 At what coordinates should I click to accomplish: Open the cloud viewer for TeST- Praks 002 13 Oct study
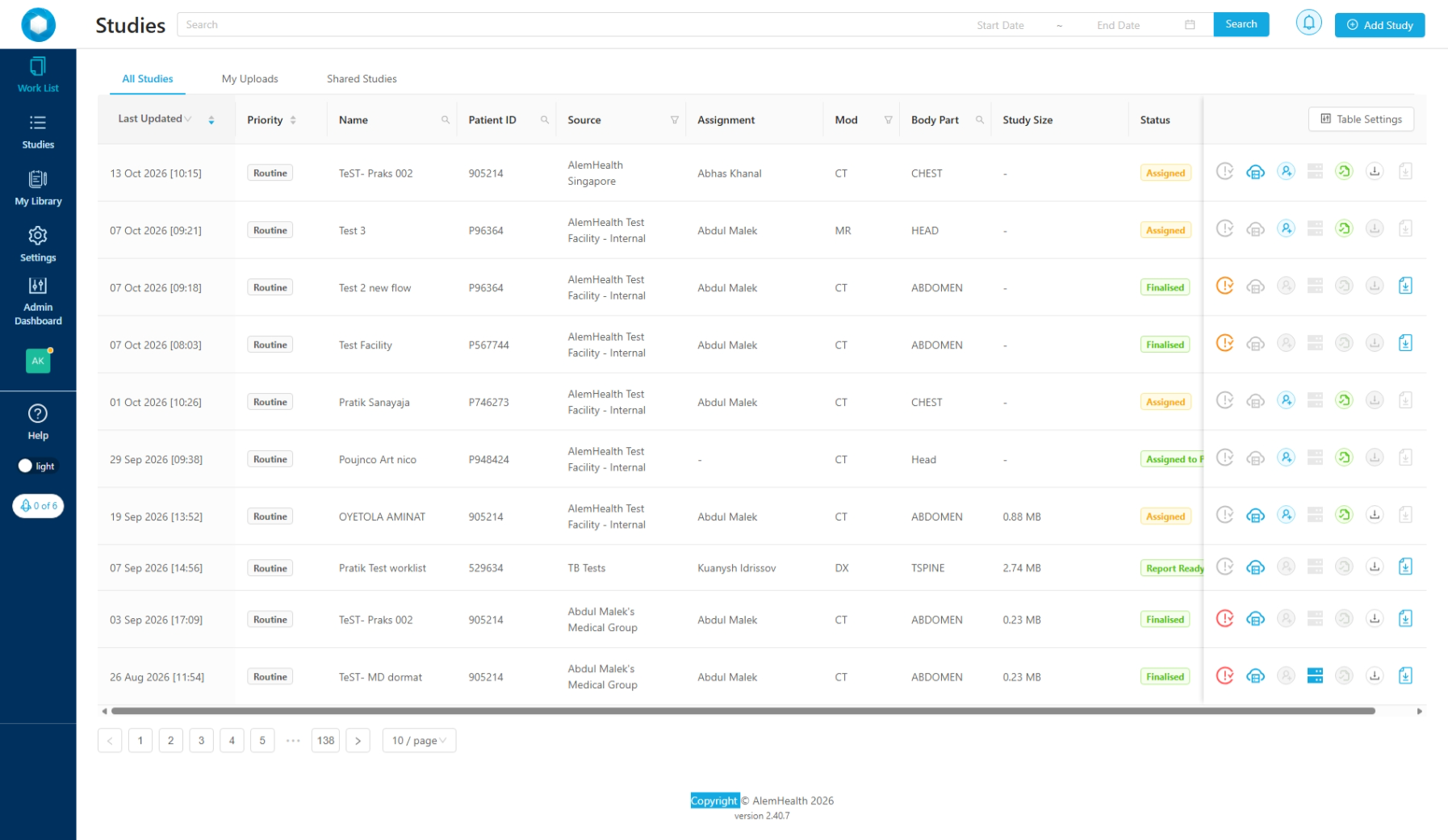click(1255, 172)
